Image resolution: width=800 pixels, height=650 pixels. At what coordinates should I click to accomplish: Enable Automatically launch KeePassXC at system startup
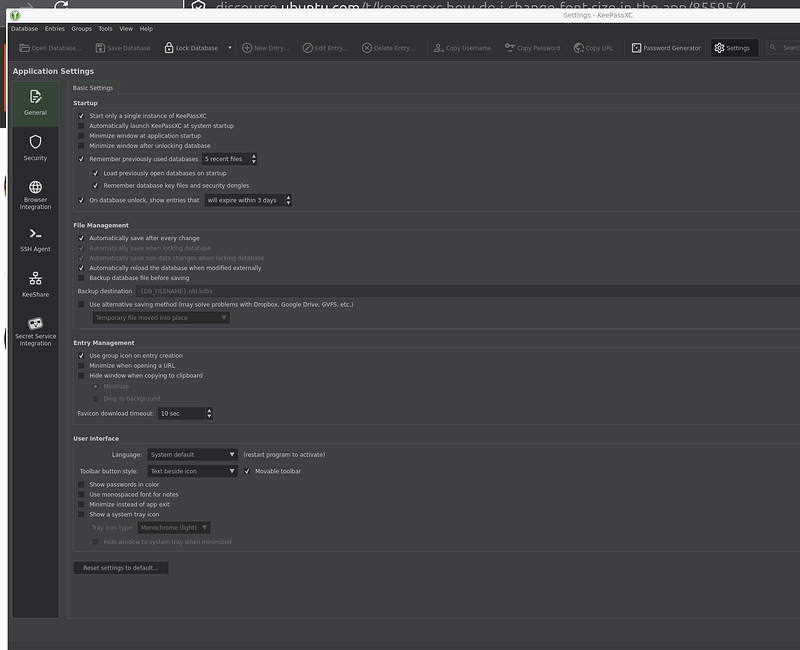click(81, 126)
